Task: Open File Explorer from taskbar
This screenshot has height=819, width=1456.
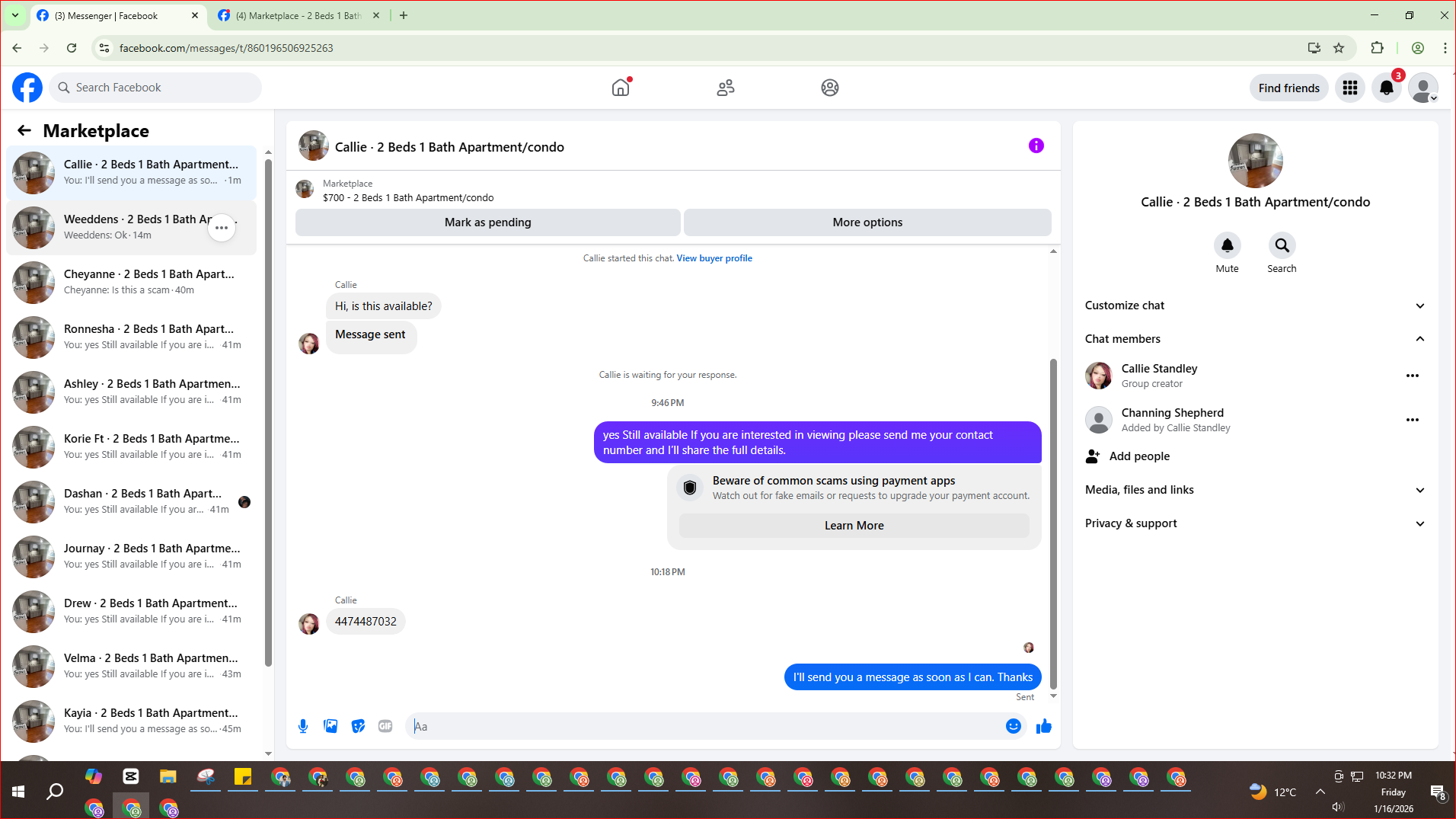Action: [x=168, y=776]
